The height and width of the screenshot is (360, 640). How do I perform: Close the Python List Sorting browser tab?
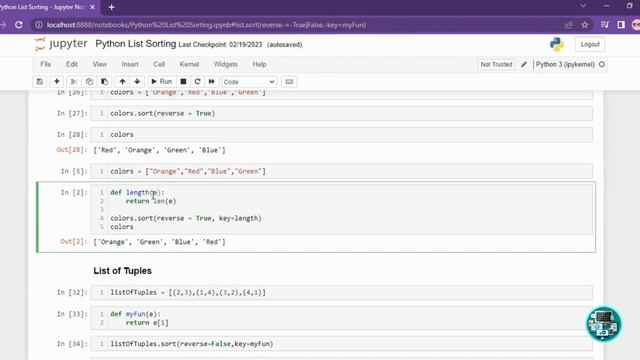[x=92, y=7]
